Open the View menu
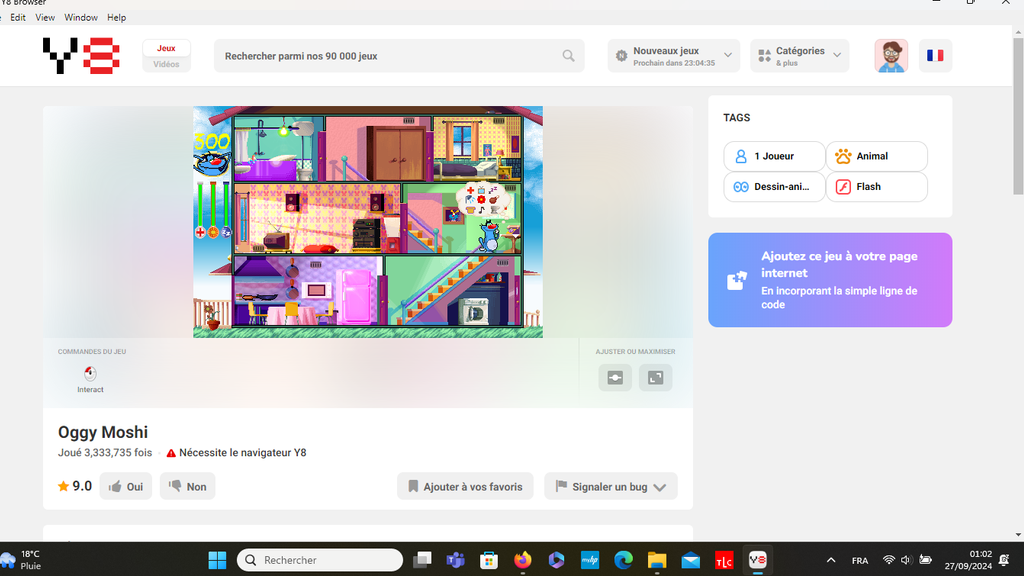Screen dimensions: 1024x576 45,18
